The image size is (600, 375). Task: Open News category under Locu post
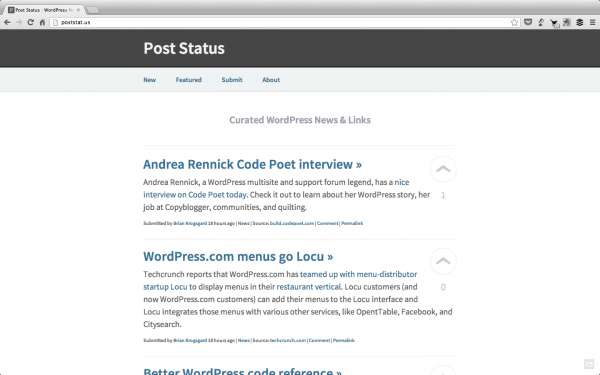click(244, 340)
